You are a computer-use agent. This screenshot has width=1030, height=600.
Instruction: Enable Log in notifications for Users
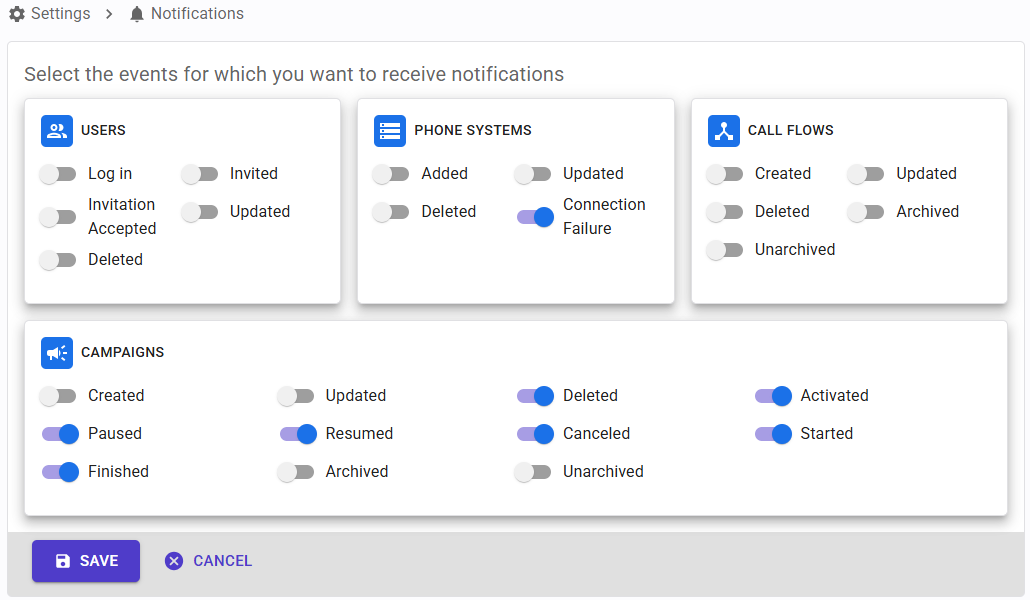click(57, 173)
